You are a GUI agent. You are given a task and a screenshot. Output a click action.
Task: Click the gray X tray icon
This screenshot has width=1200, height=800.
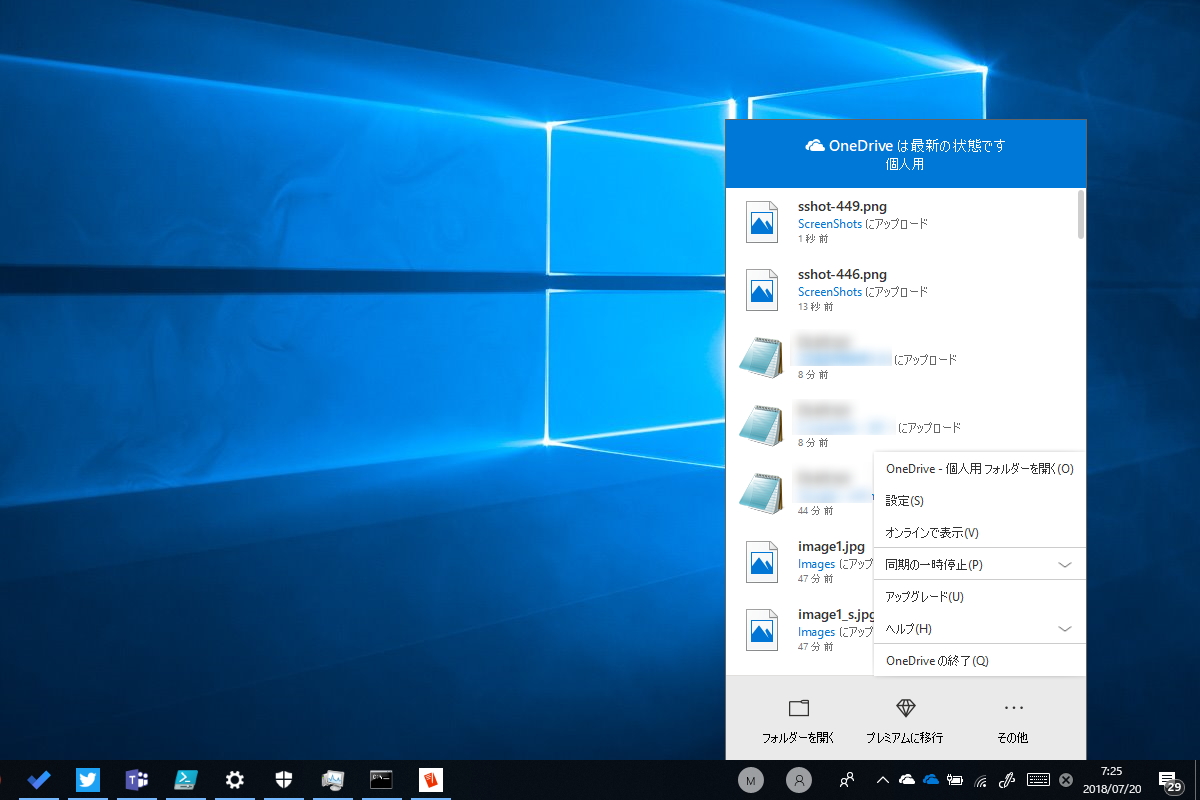coord(1066,780)
